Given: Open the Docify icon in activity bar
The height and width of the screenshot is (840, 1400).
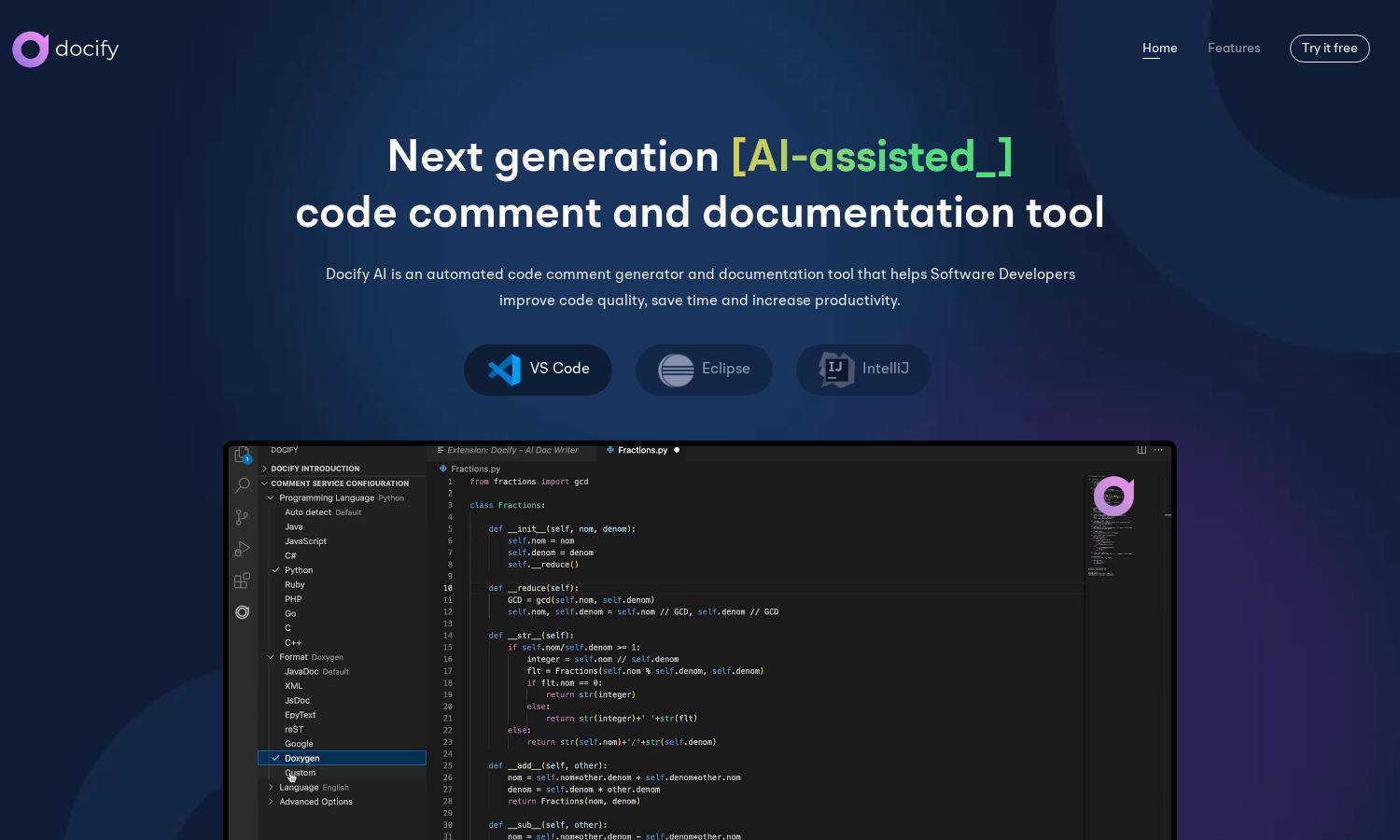Looking at the screenshot, I should [242, 612].
